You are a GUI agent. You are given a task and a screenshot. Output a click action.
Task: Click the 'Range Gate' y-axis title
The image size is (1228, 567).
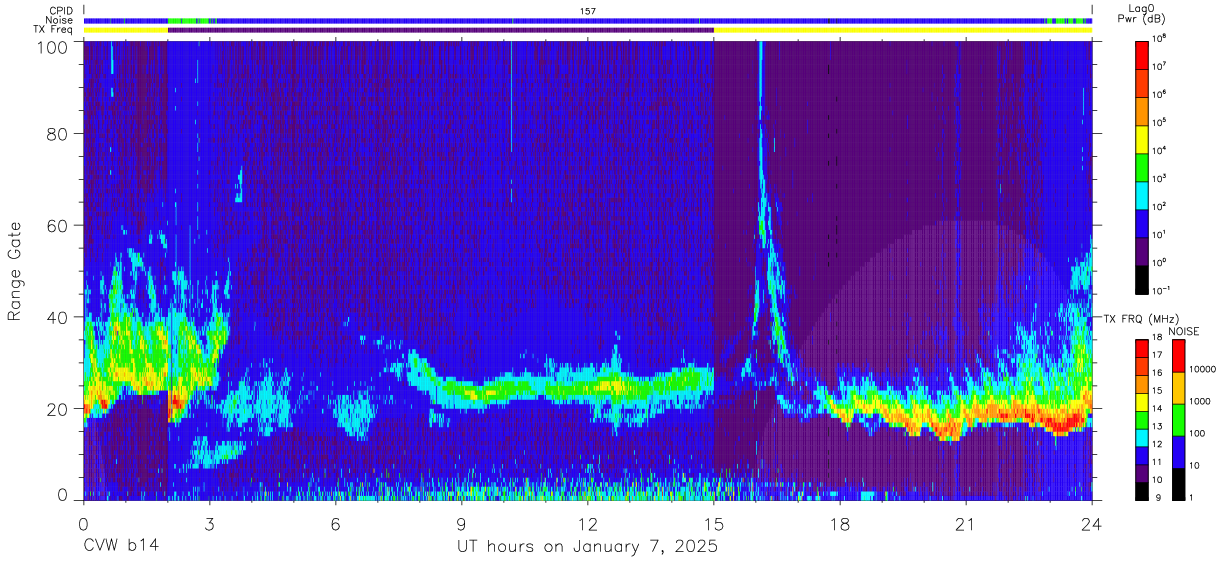[15, 271]
